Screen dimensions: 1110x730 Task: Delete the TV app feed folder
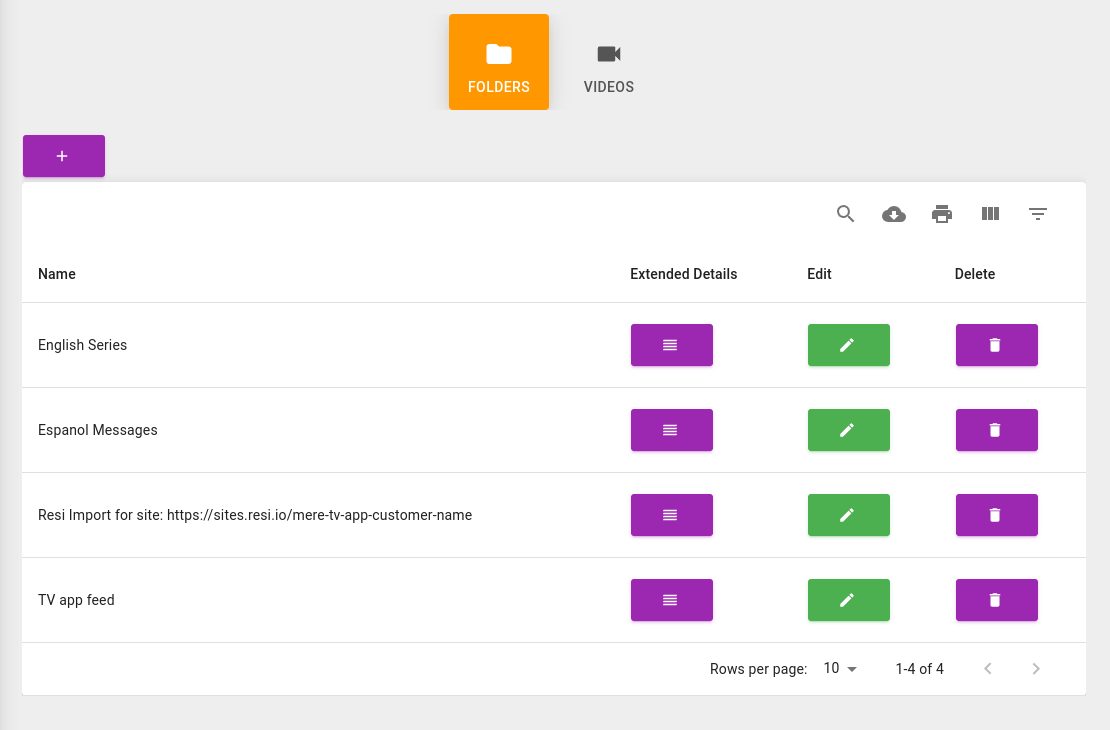(x=996, y=600)
